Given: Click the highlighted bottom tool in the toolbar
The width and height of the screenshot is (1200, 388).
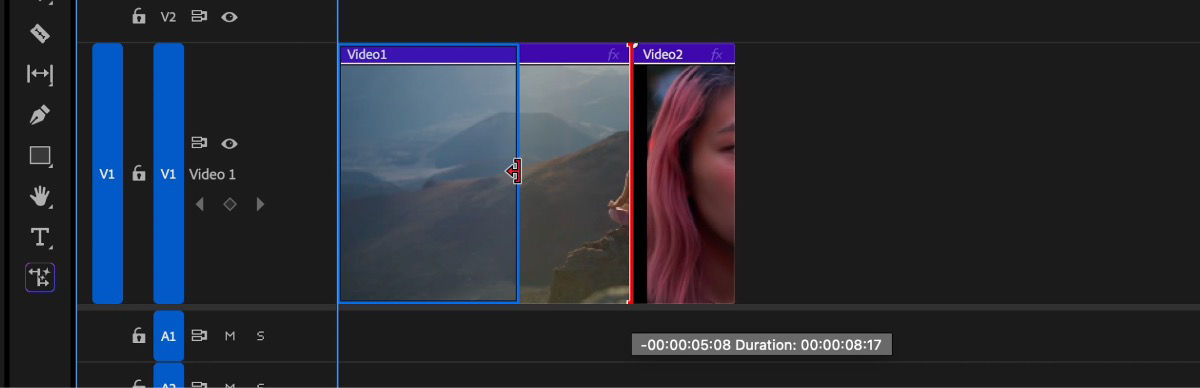Looking at the screenshot, I should pyautogui.click(x=40, y=277).
